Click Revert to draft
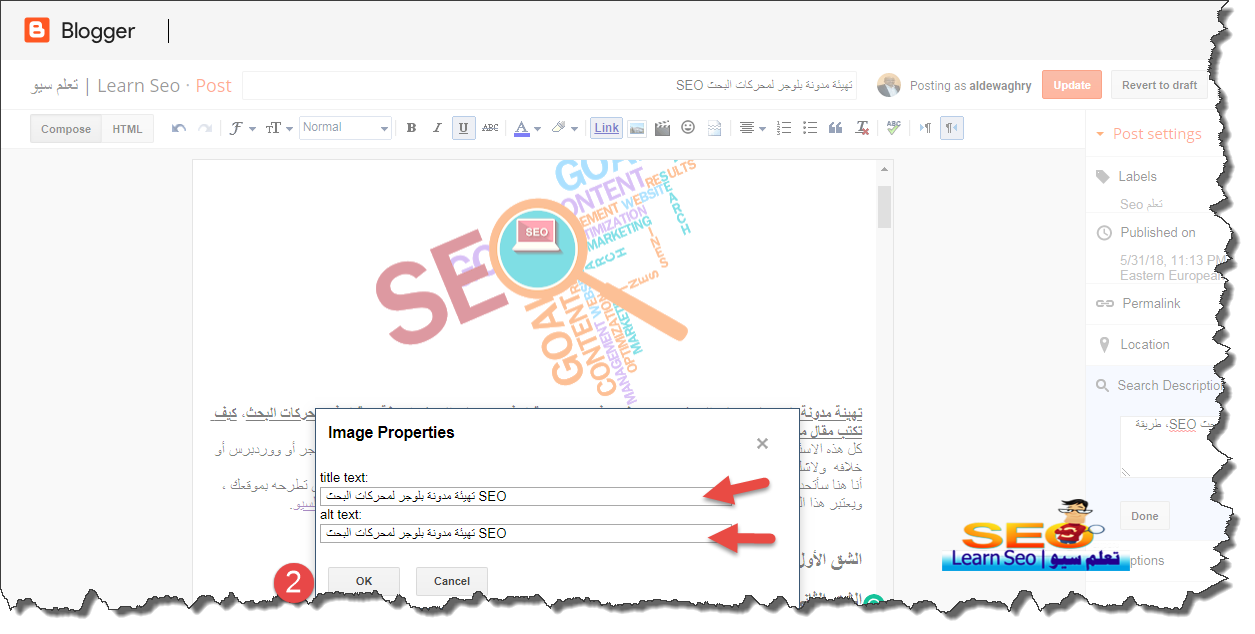Image resolution: width=1255 pixels, height=634 pixels. [x=1159, y=85]
